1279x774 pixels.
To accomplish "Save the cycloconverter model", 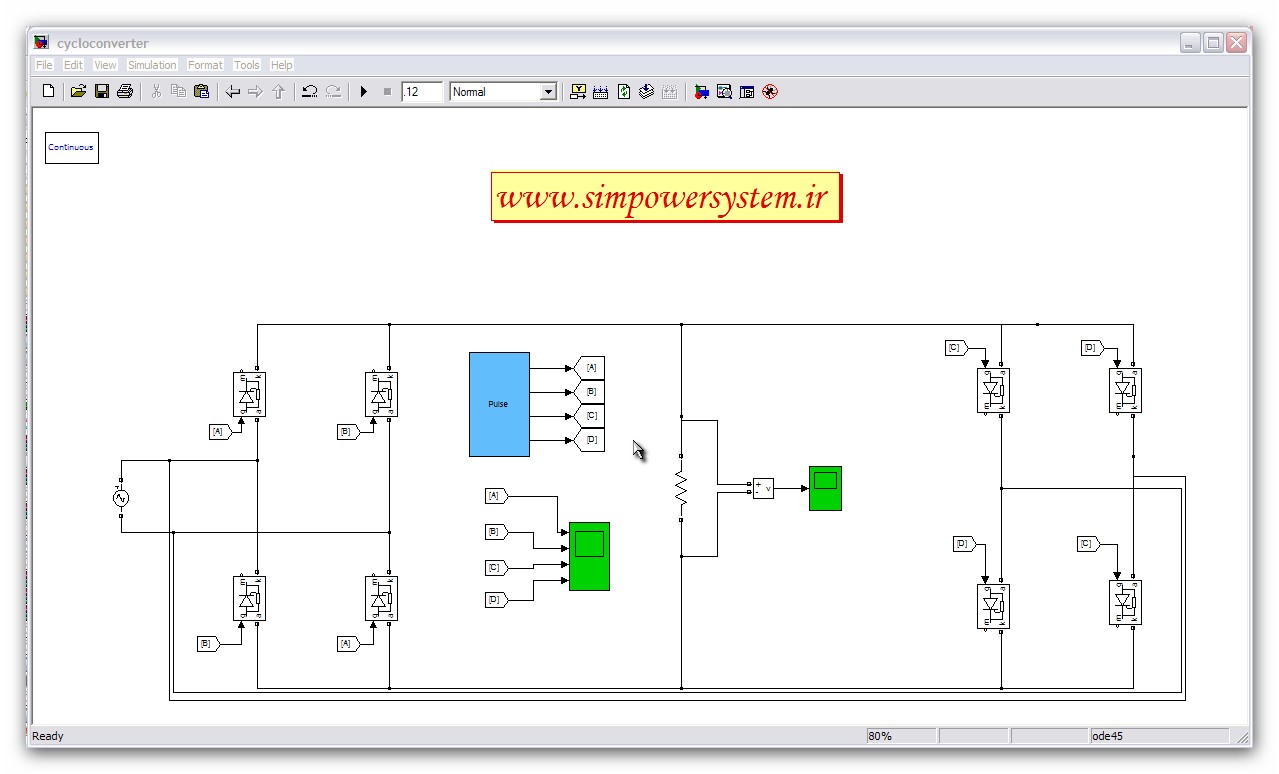I will pos(101,92).
